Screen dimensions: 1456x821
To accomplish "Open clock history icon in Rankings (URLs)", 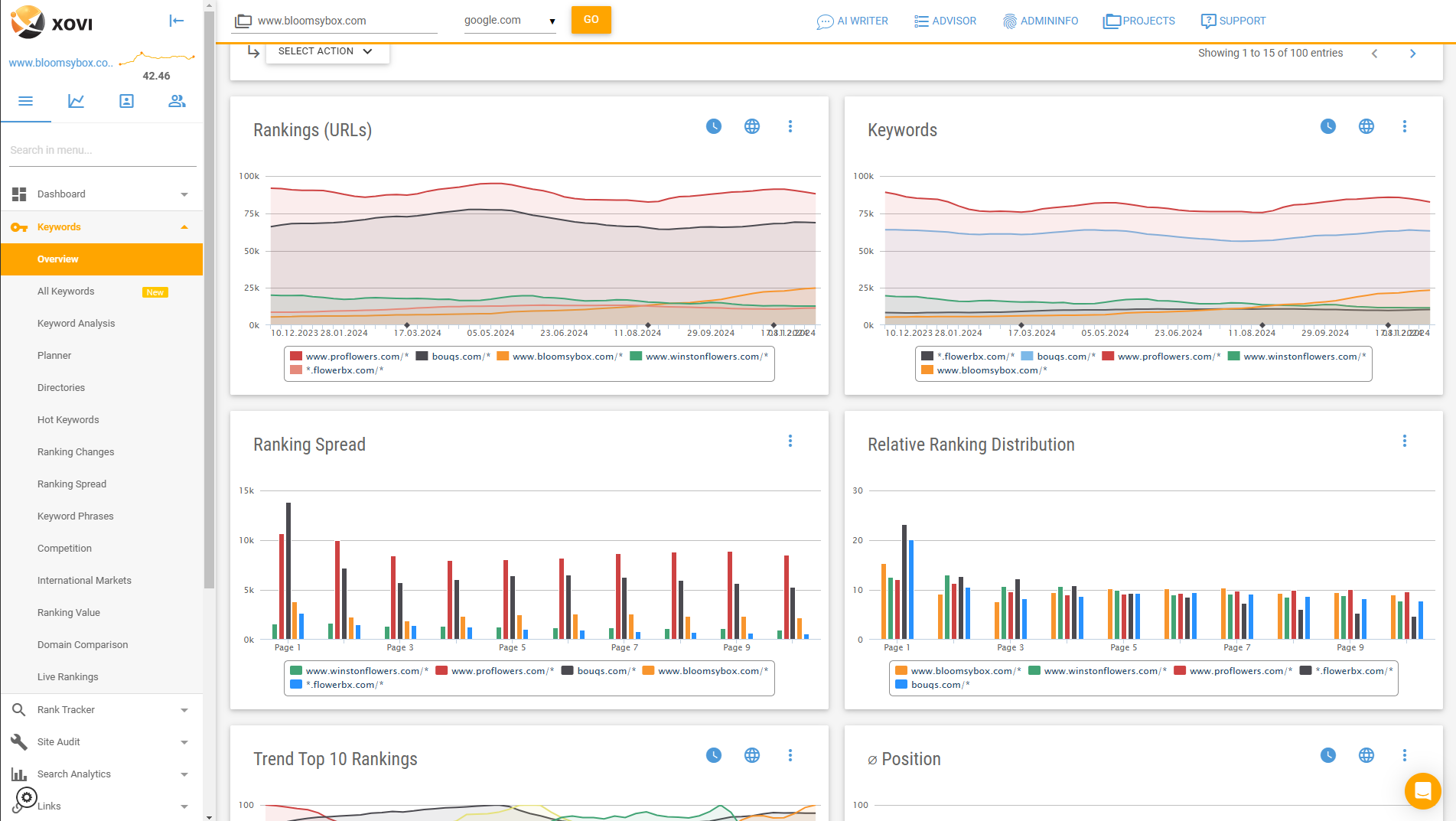I will pos(714,126).
